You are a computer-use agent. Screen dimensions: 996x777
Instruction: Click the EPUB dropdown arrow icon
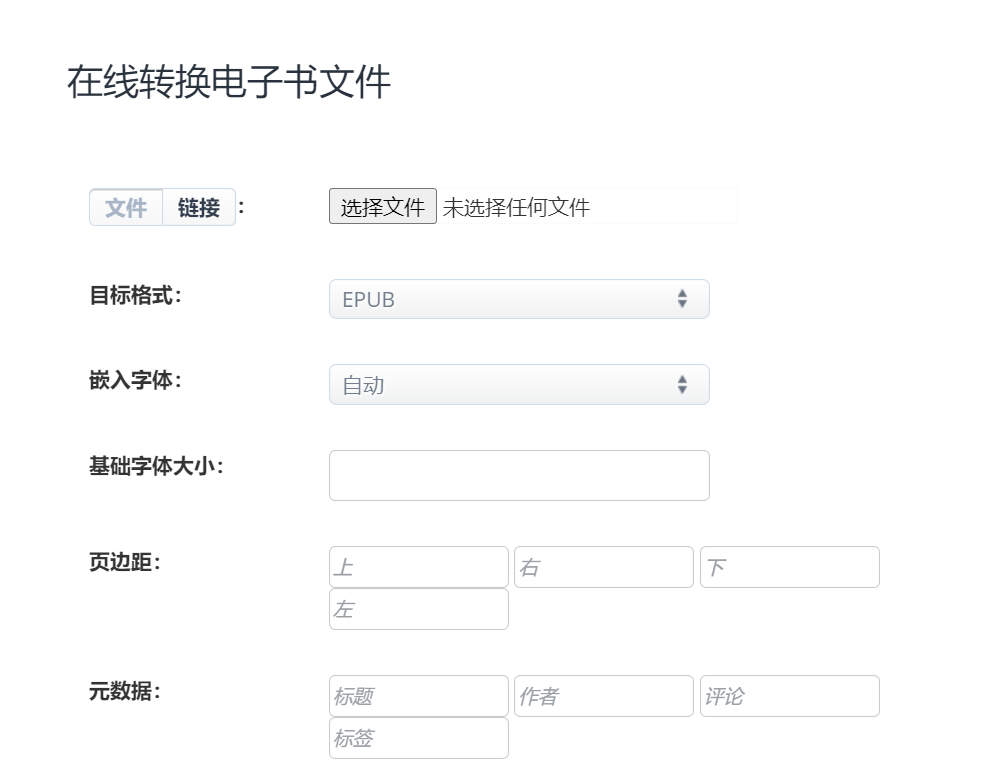[x=682, y=299]
